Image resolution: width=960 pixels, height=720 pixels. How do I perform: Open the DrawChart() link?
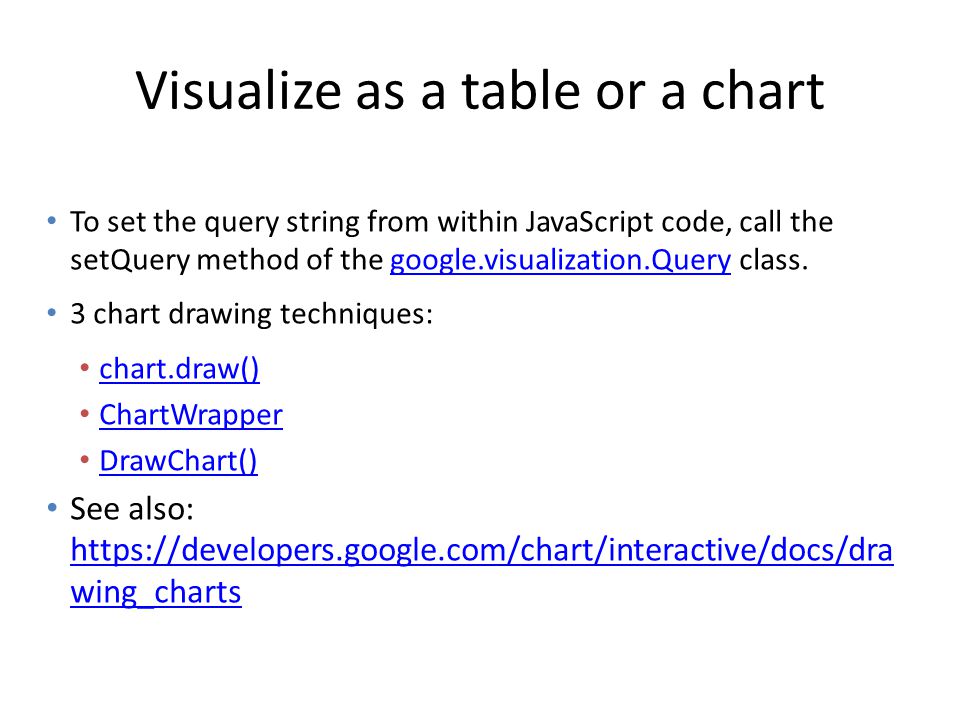178,461
